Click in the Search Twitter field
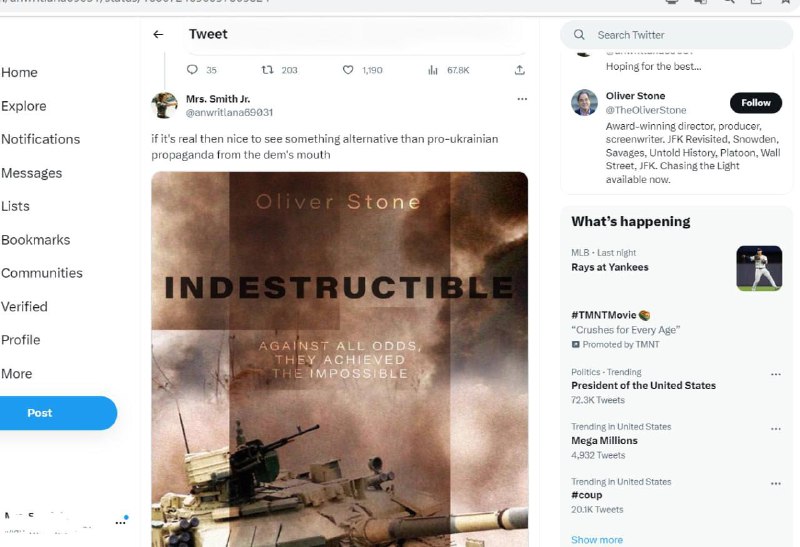The height and width of the screenshot is (547, 800). (x=680, y=35)
